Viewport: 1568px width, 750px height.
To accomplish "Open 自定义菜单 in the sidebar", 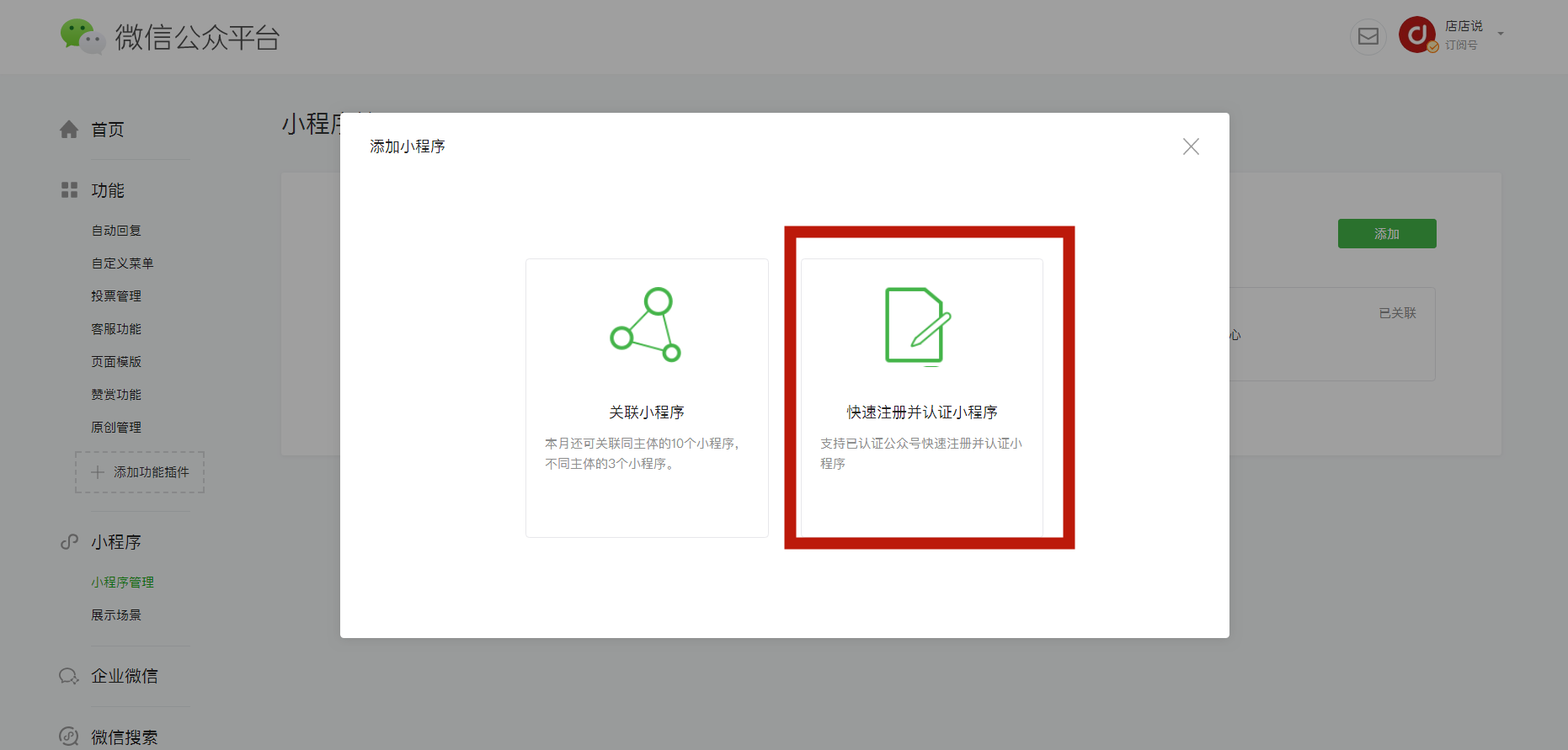I will 122,263.
